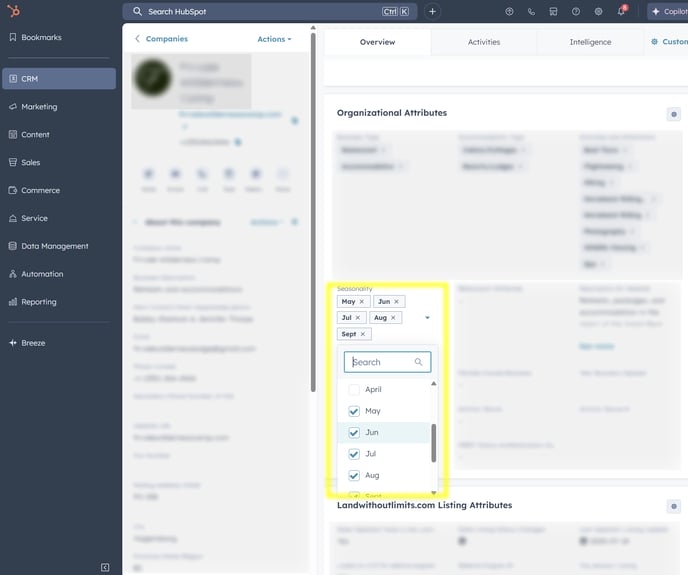
Task: Open the marketplace icon in the top bar
Action: tap(553, 12)
